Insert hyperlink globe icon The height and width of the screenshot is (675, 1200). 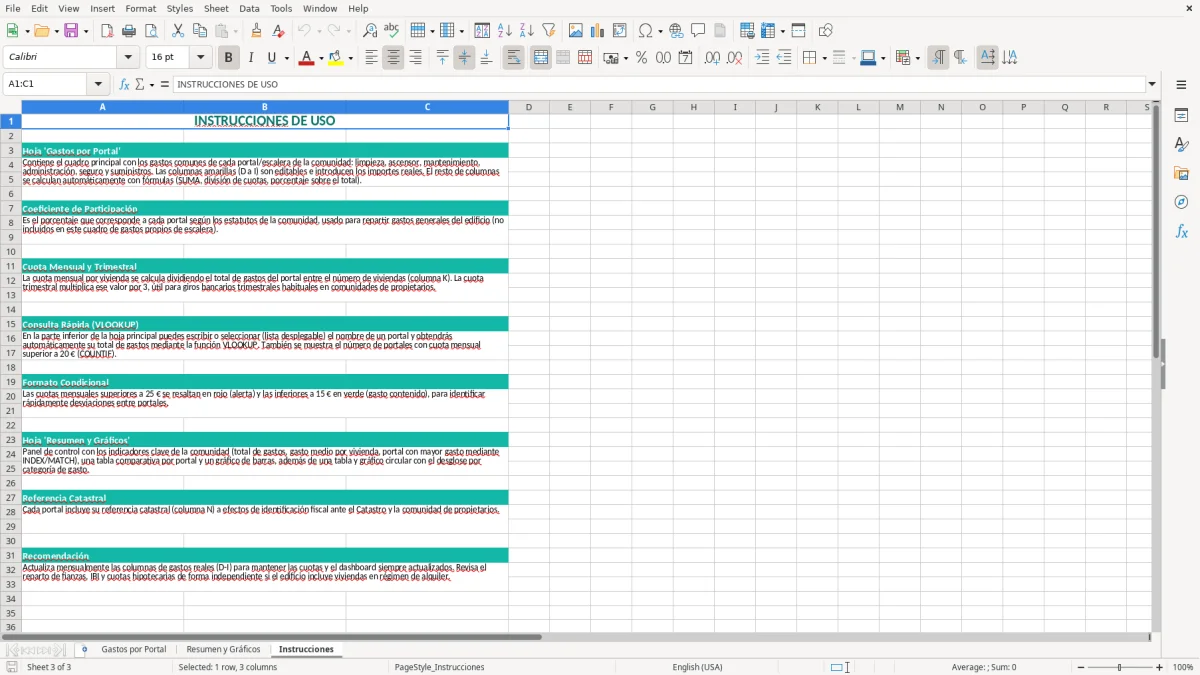pyautogui.click(x=676, y=31)
